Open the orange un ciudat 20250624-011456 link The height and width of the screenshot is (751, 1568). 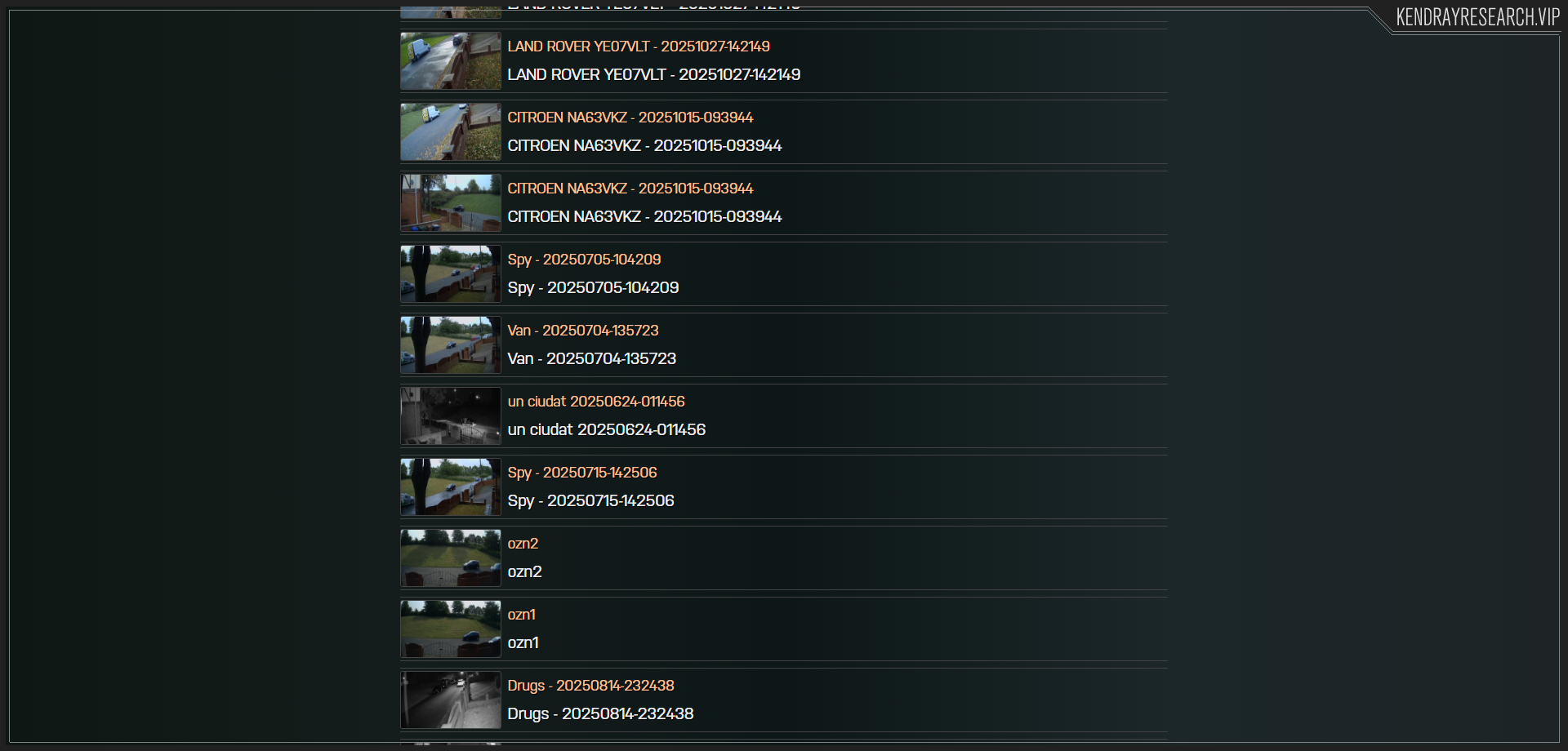point(596,402)
